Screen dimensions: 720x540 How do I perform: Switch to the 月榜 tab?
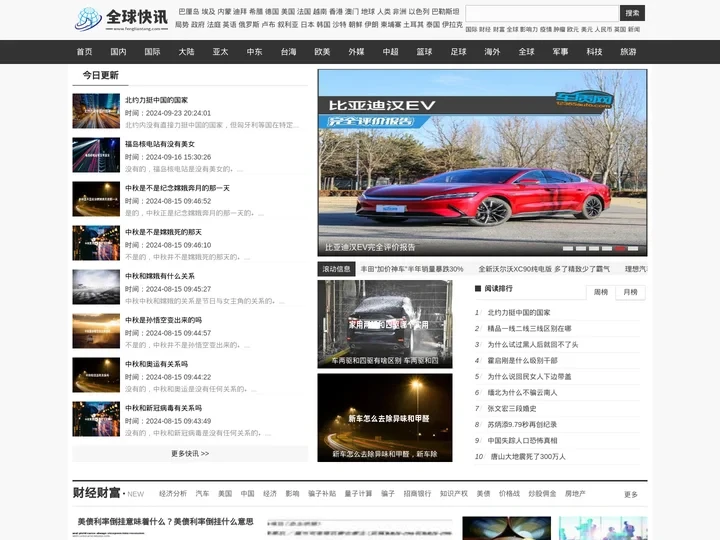coord(630,292)
